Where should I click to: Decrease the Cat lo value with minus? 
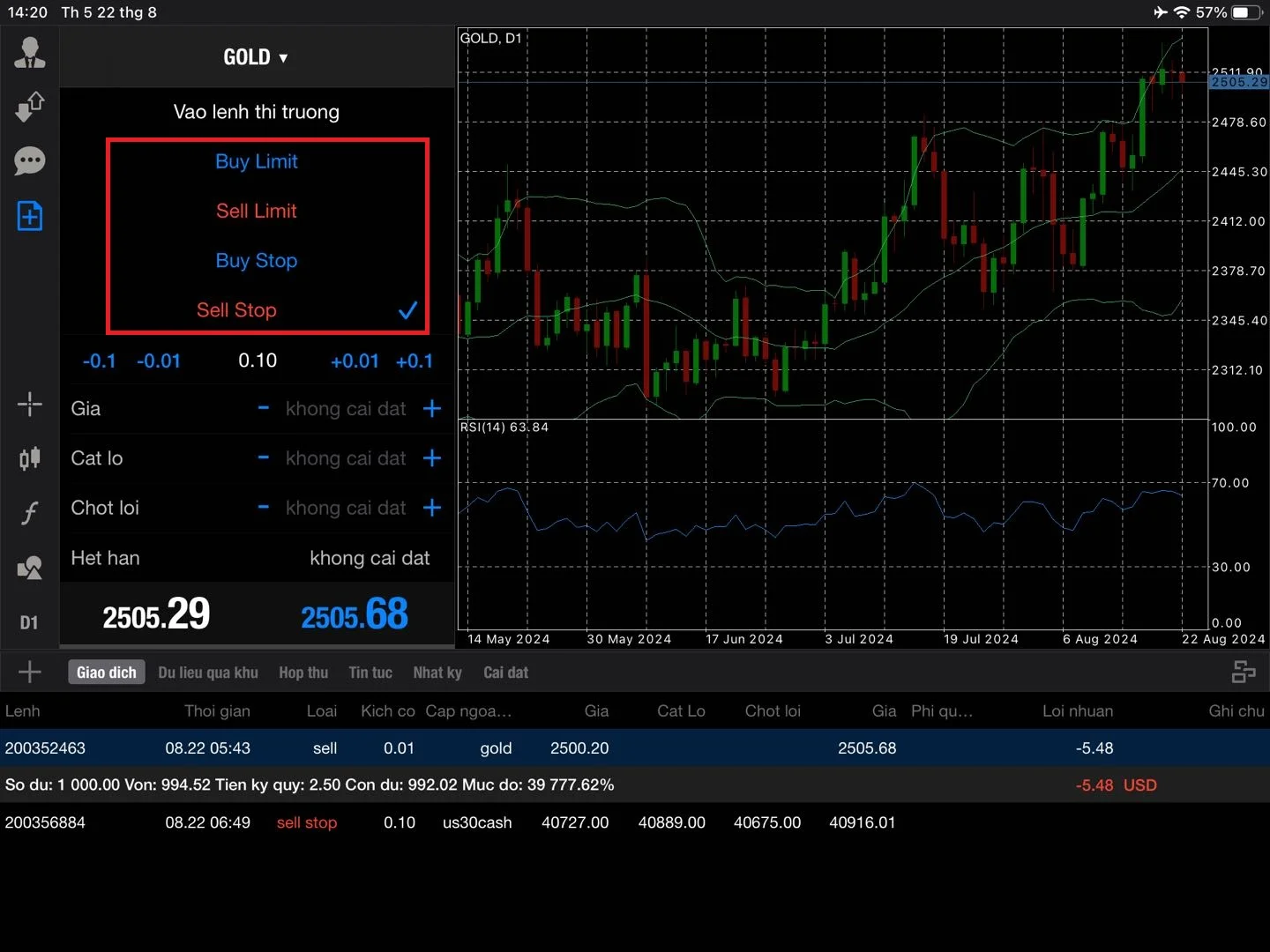click(263, 457)
